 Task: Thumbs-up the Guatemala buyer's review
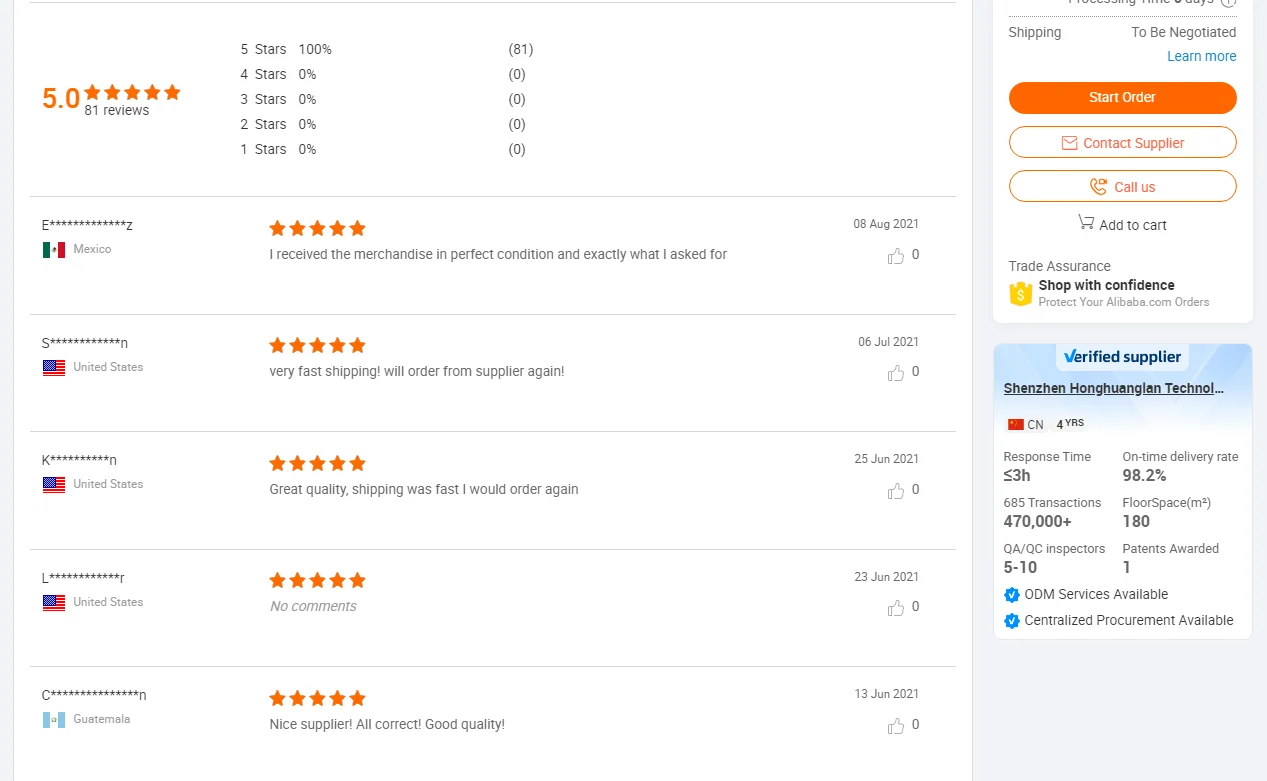coord(896,726)
